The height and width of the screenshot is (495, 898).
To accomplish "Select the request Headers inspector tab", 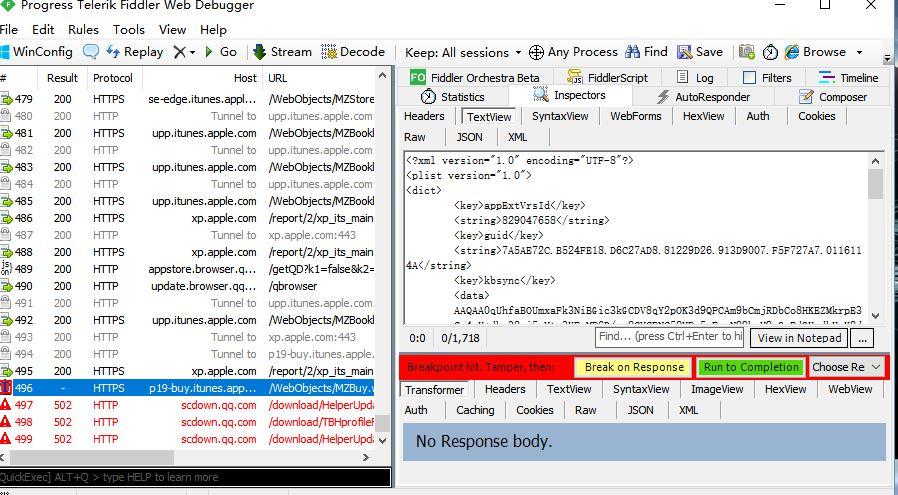I will click(424, 116).
